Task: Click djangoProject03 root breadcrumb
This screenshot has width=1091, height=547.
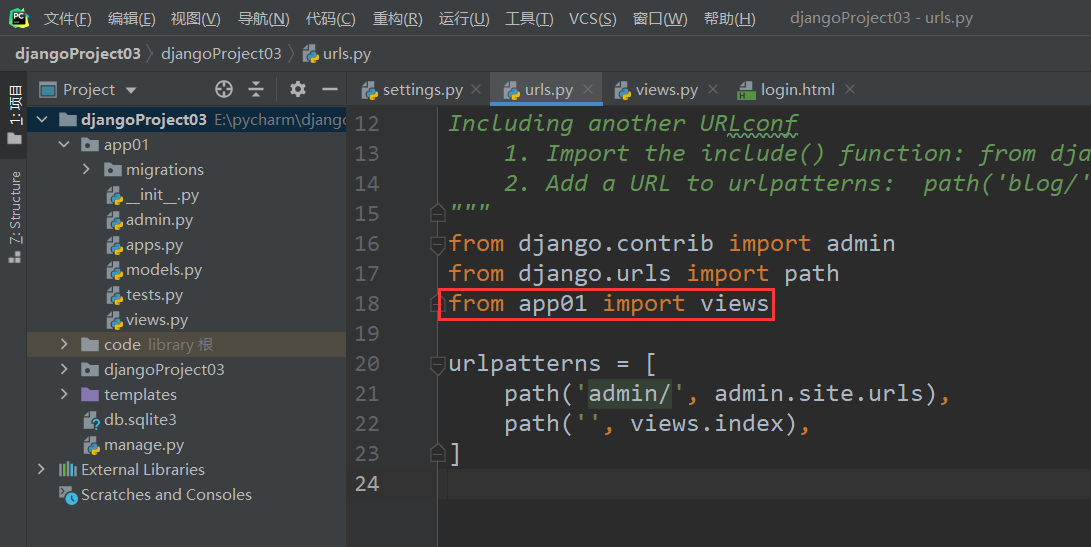Action: 78,54
